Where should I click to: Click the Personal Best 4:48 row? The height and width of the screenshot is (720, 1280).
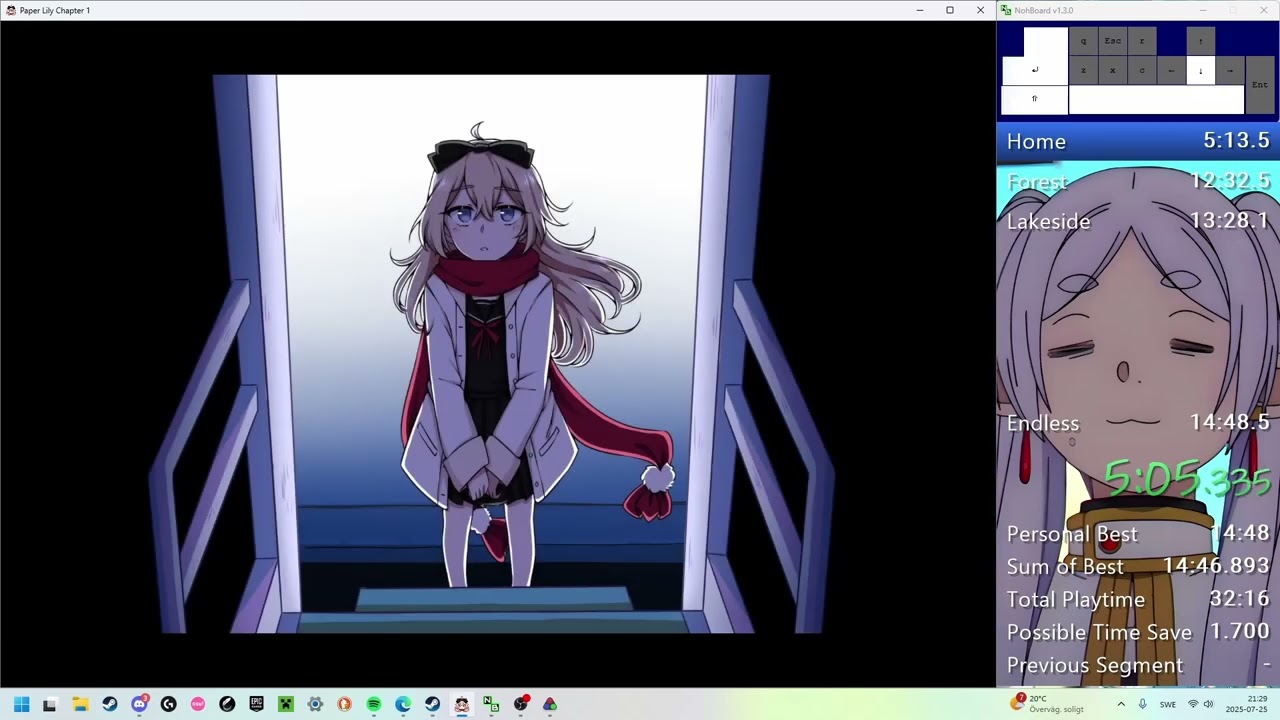click(x=1138, y=534)
